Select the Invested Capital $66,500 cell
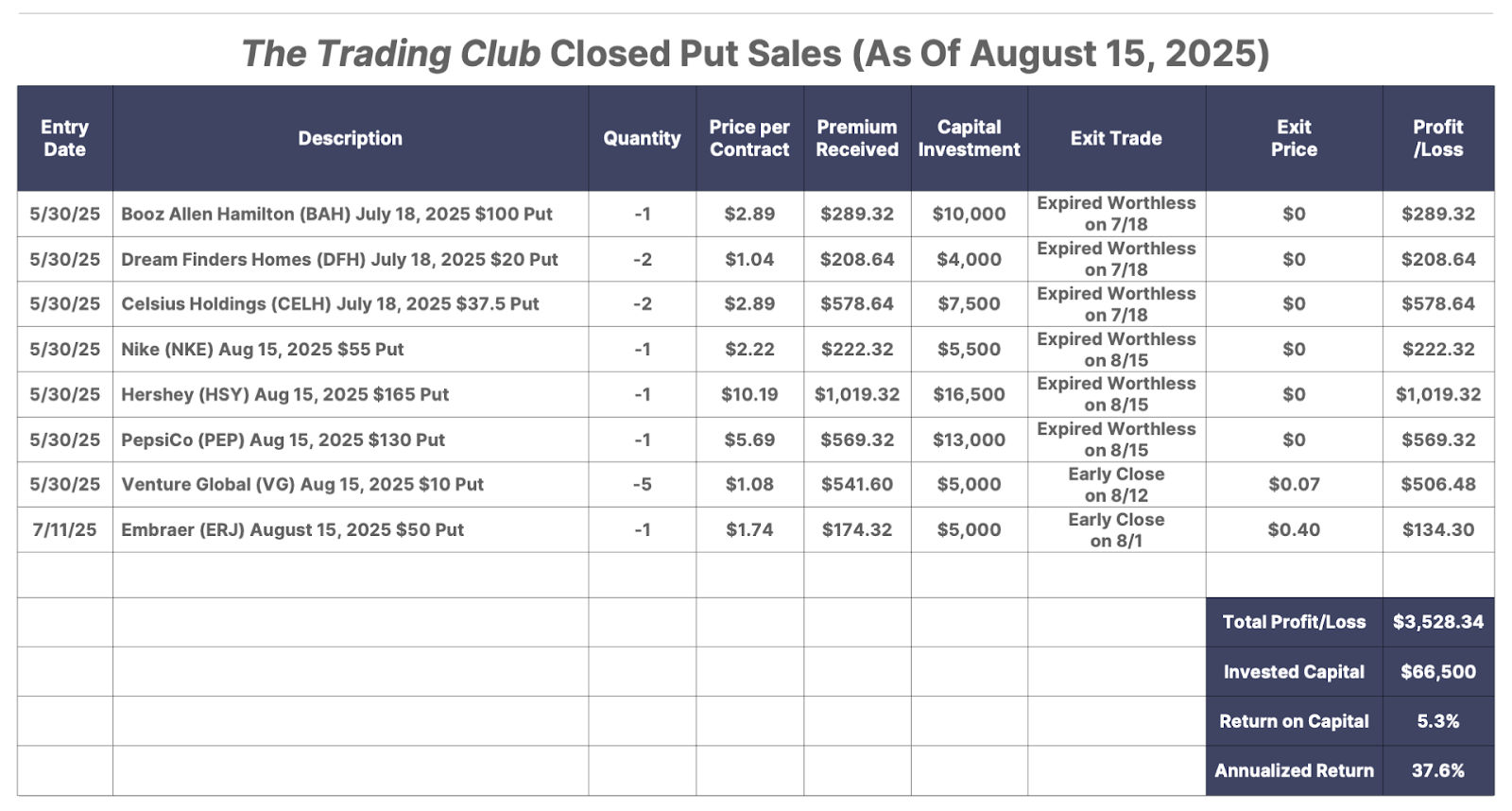Screen dimensions: 1512x811 (1438, 672)
